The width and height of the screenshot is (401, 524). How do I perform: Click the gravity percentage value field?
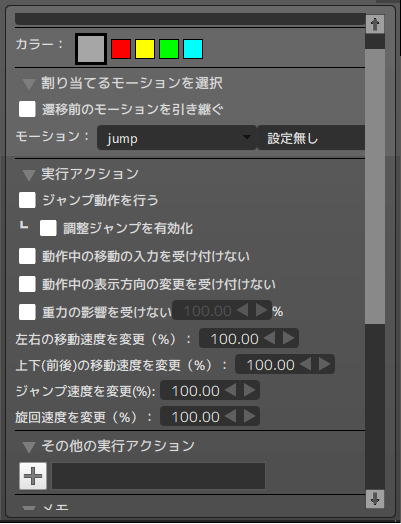pyautogui.click(x=207, y=311)
